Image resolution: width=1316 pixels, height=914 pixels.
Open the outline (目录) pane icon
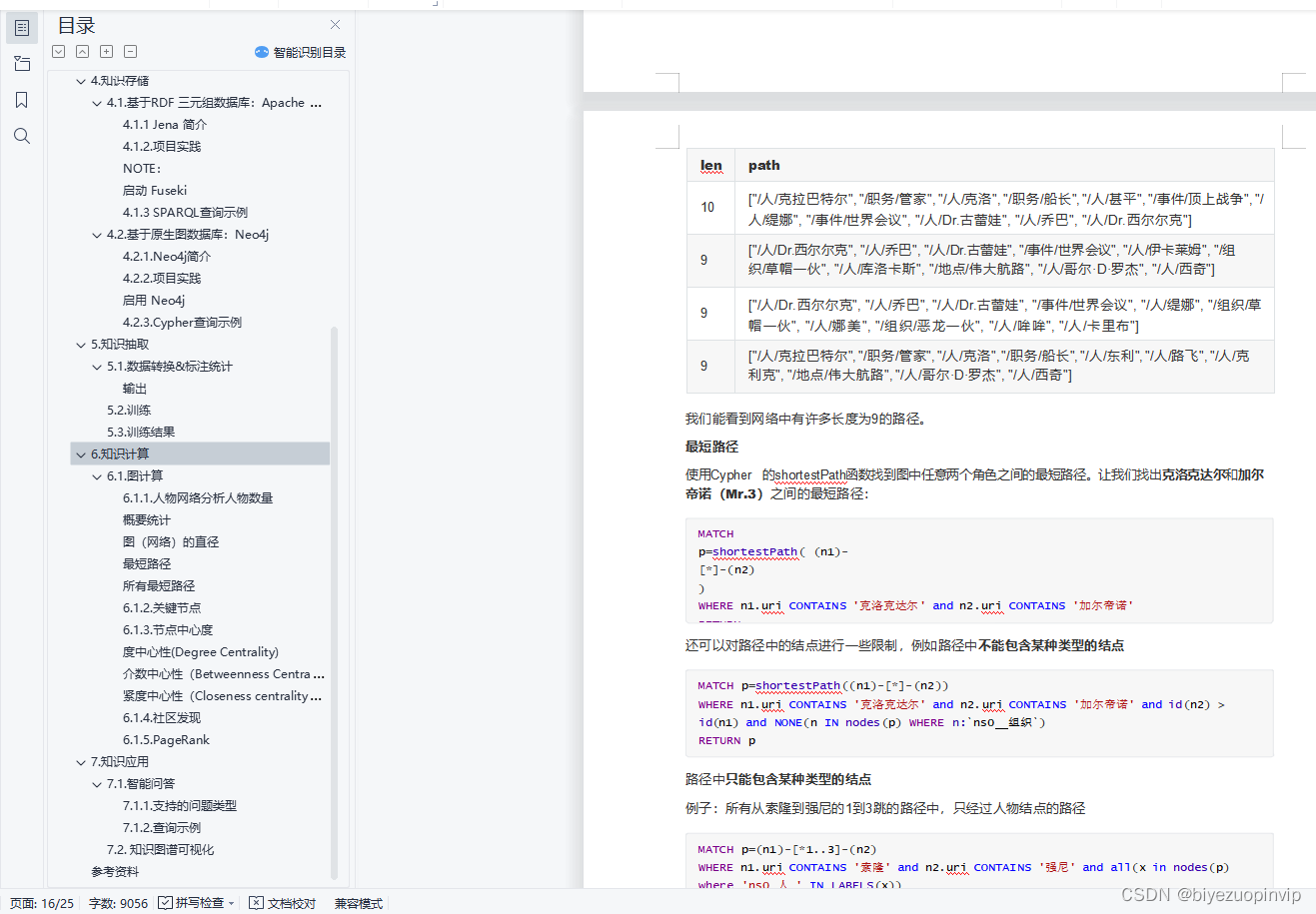22,28
